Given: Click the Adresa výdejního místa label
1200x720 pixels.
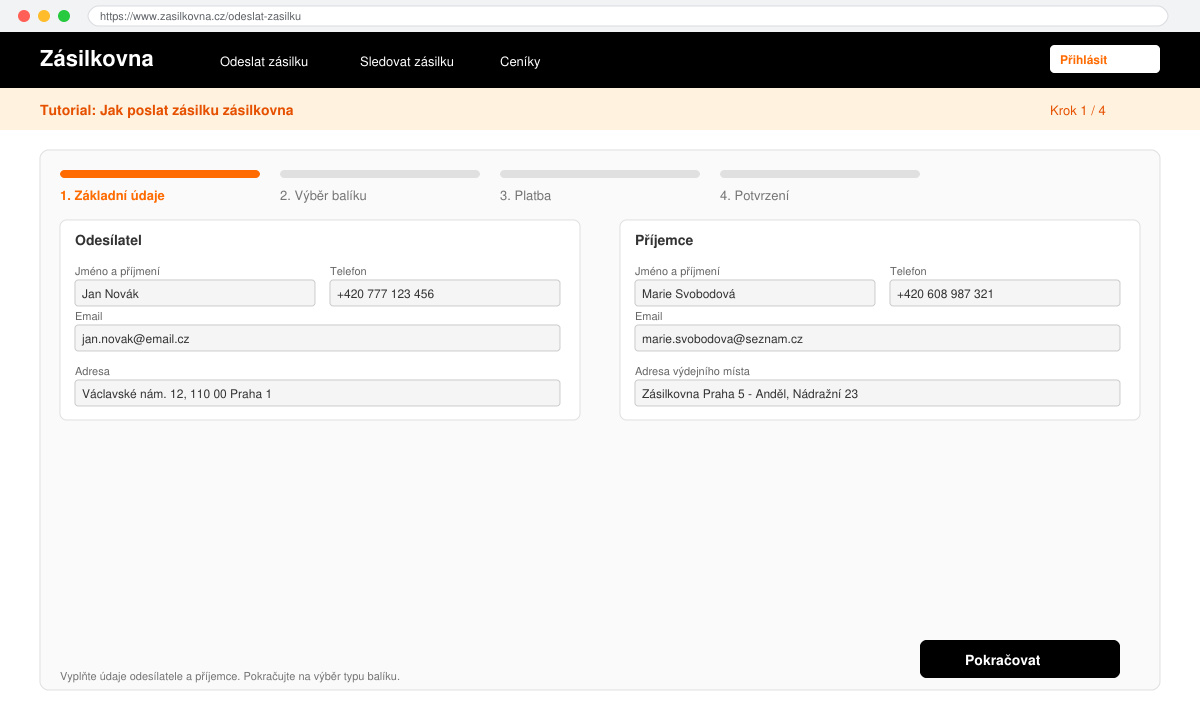Looking at the screenshot, I should (692, 371).
